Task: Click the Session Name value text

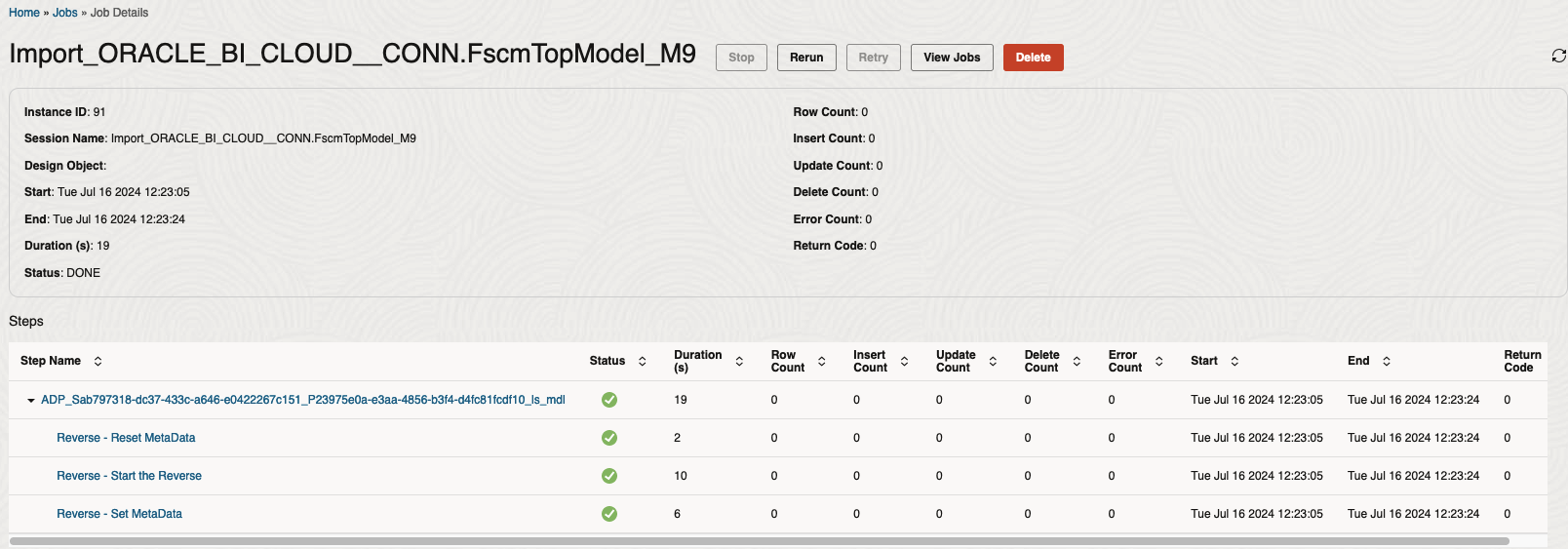Action: 263,138
